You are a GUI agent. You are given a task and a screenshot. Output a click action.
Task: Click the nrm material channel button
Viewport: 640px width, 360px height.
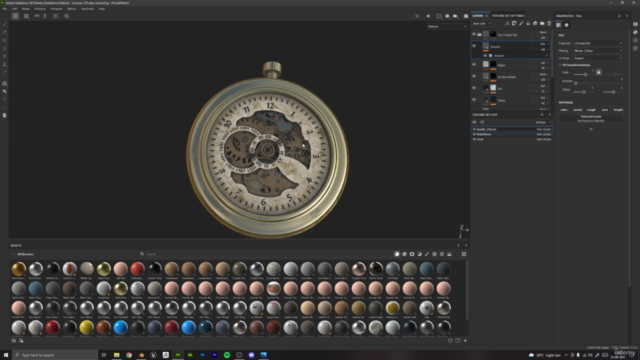click(604, 110)
